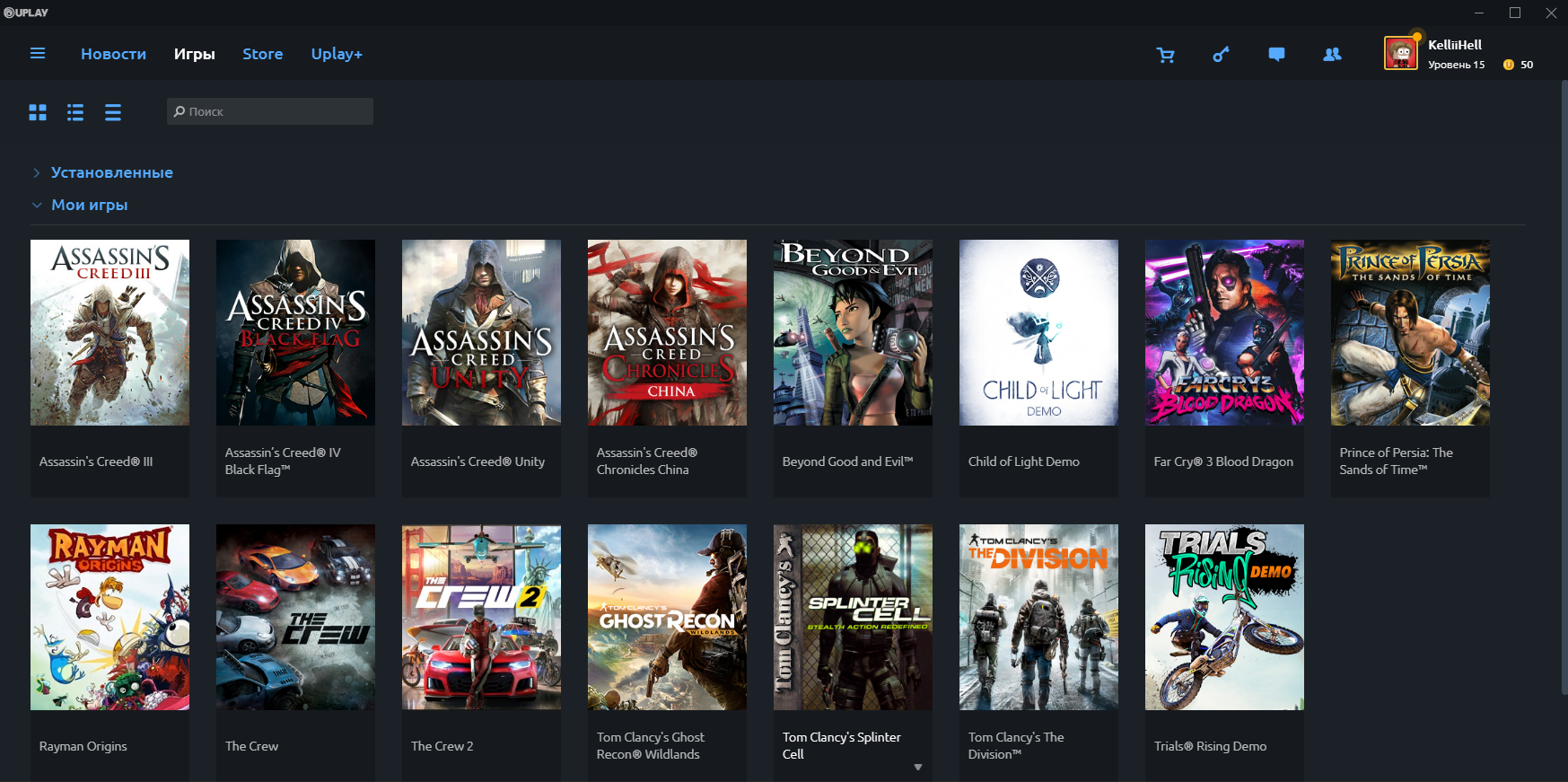Select Assassin's Creed Unity cover
Image resolution: width=1568 pixels, height=782 pixels.
pyautogui.click(x=481, y=332)
